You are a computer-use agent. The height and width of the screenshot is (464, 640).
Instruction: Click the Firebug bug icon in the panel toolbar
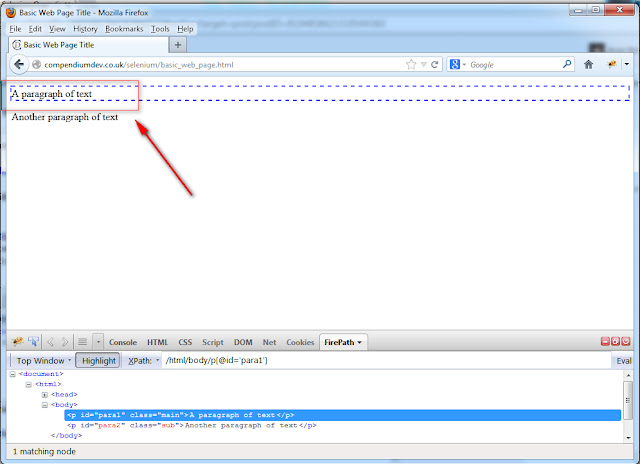click(18, 342)
